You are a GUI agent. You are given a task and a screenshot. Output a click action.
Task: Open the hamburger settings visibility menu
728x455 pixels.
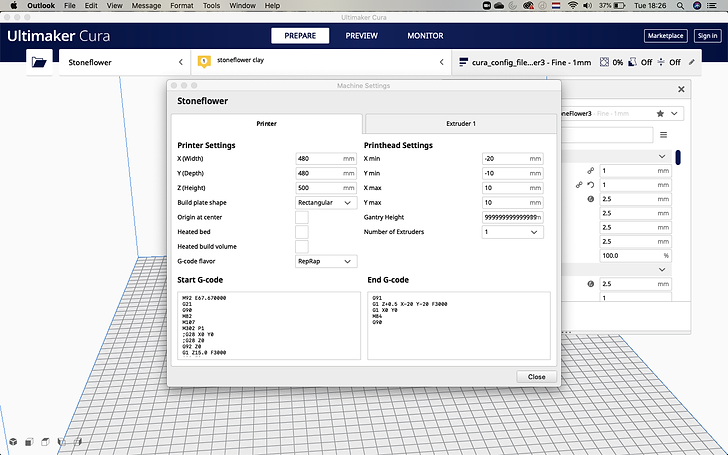(663, 135)
